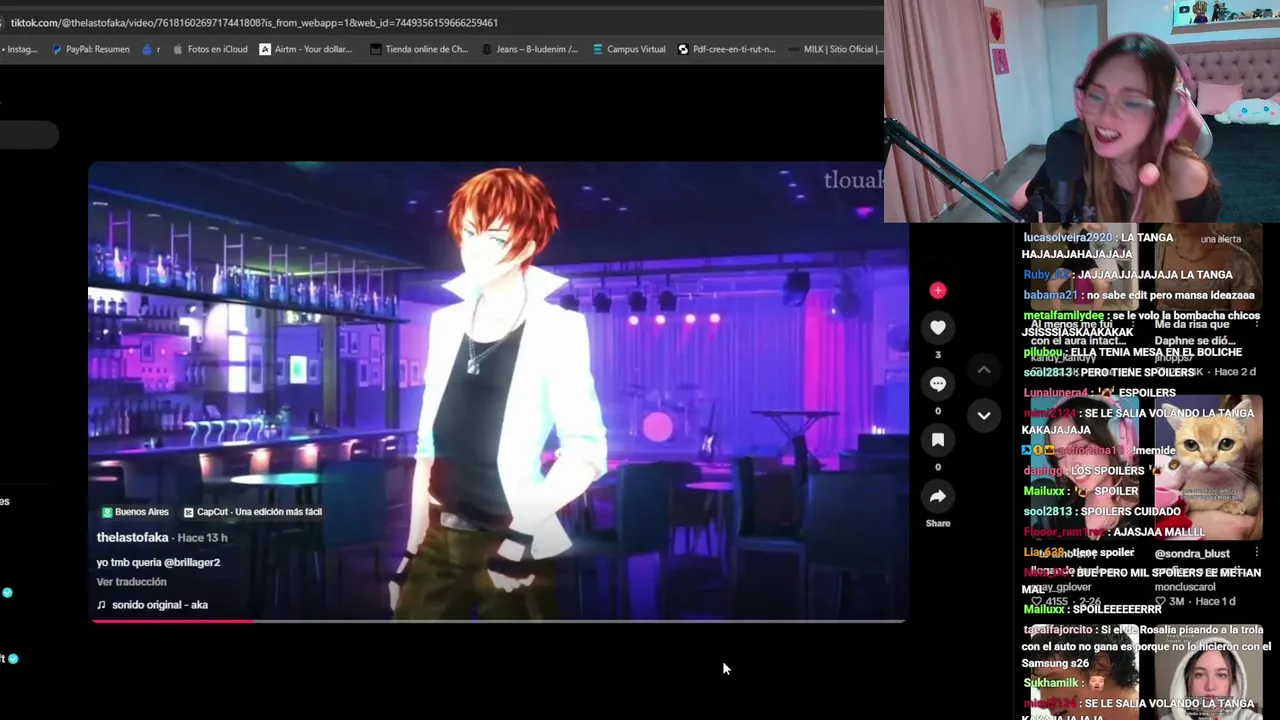
Task: Click the browser address bar URL
Action: point(254,22)
